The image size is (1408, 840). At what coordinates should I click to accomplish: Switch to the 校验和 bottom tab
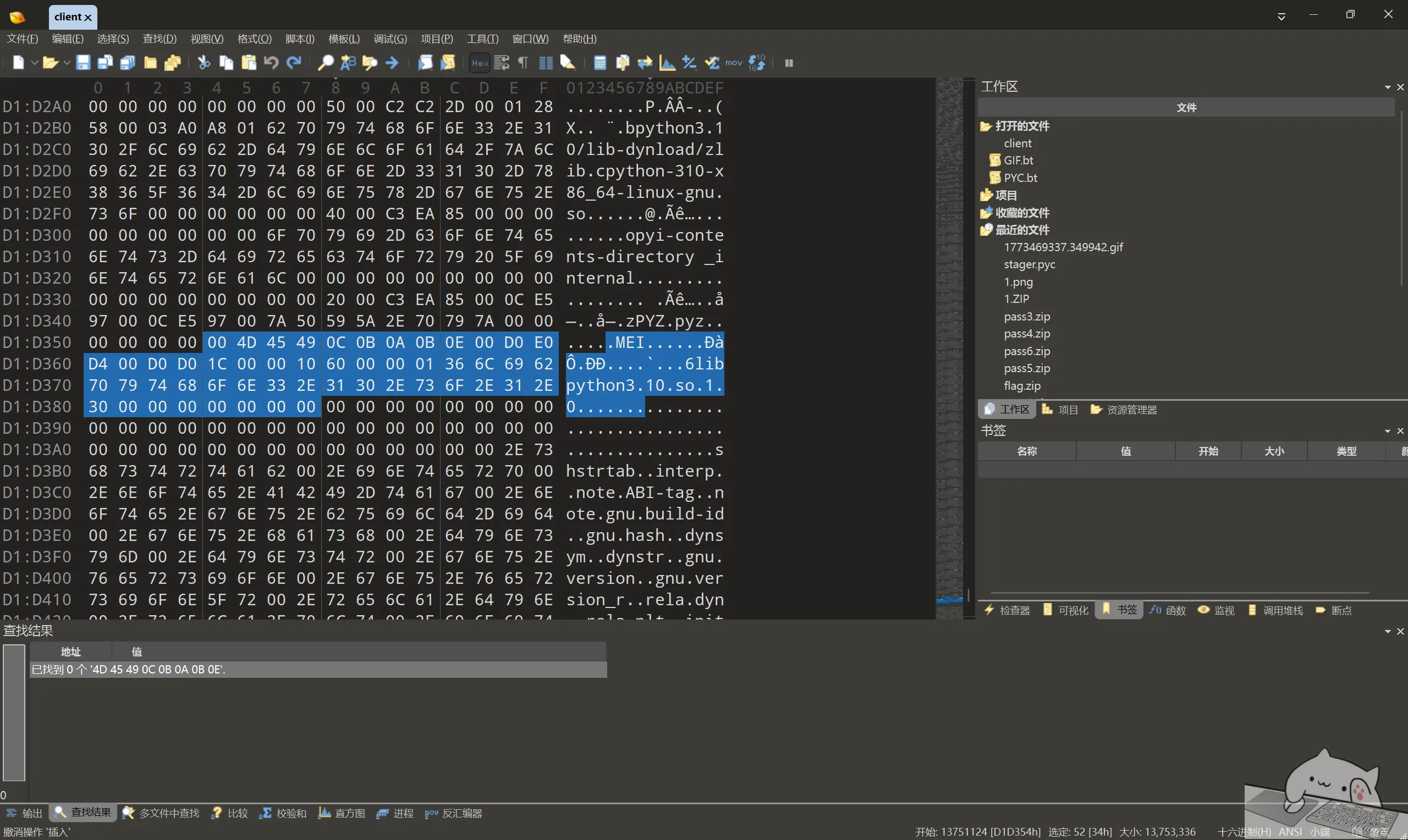click(283, 813)
